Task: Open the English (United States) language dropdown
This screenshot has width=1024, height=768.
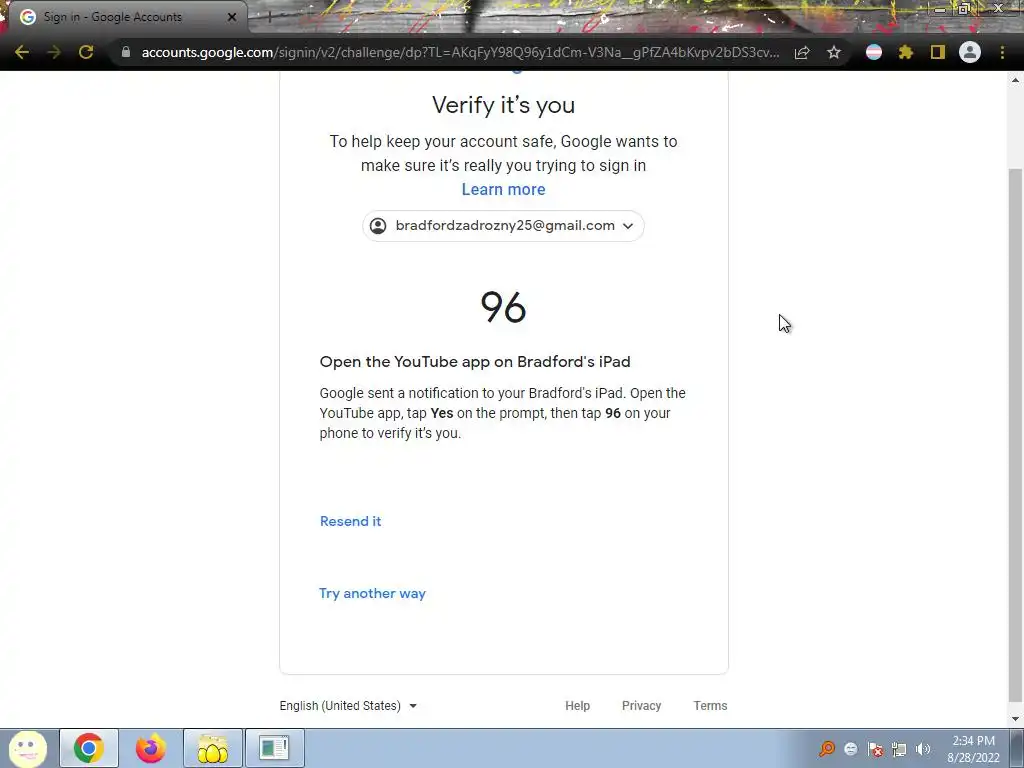Action: (x=348, y=706)
